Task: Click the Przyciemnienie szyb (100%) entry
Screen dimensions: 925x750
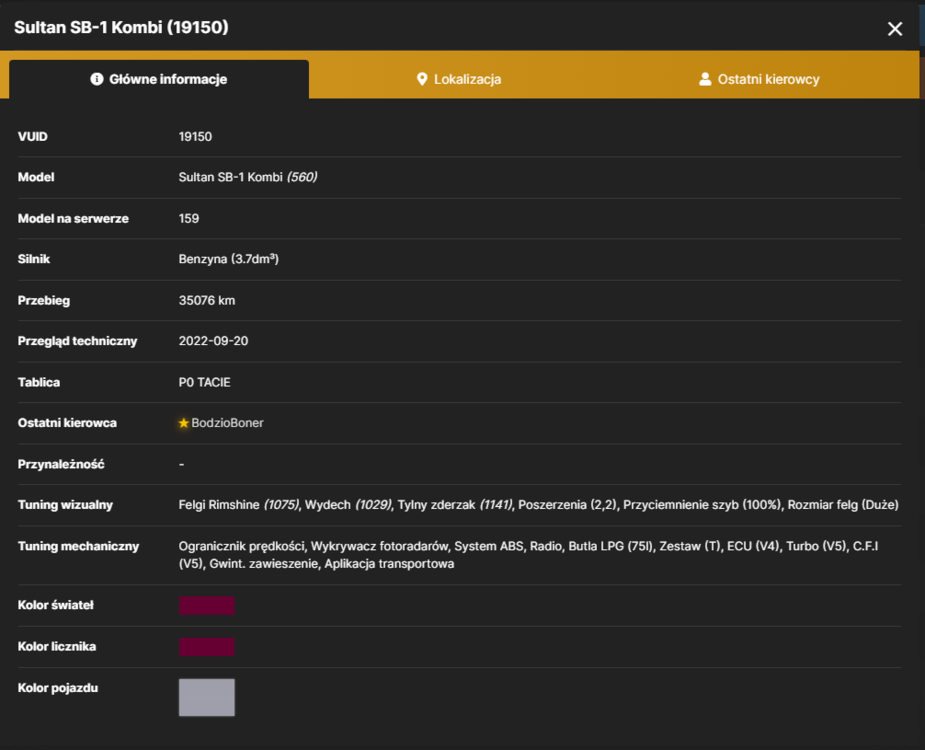Action: click(x=702, y=505)
